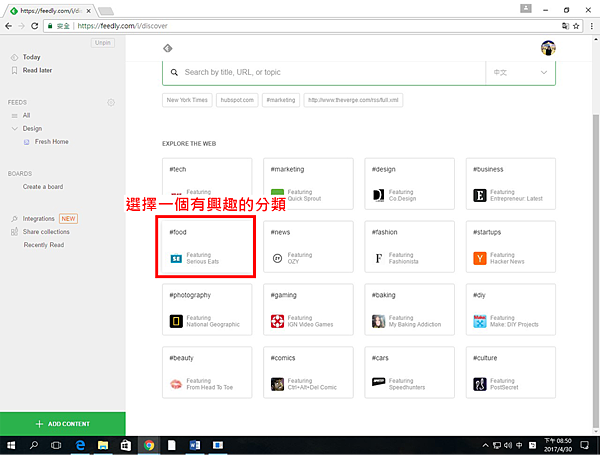Open the #diy topic heading
This screenshot has width=600, height=458.
tap(479, 295)
